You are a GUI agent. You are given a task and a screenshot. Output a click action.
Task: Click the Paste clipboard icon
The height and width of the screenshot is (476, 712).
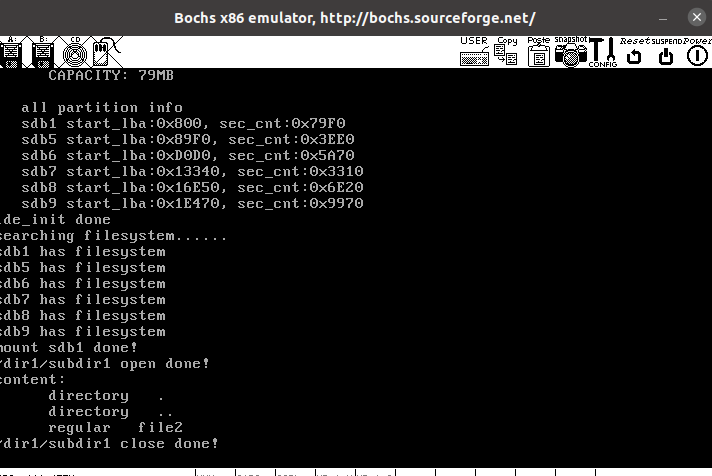tap(539, 52)
